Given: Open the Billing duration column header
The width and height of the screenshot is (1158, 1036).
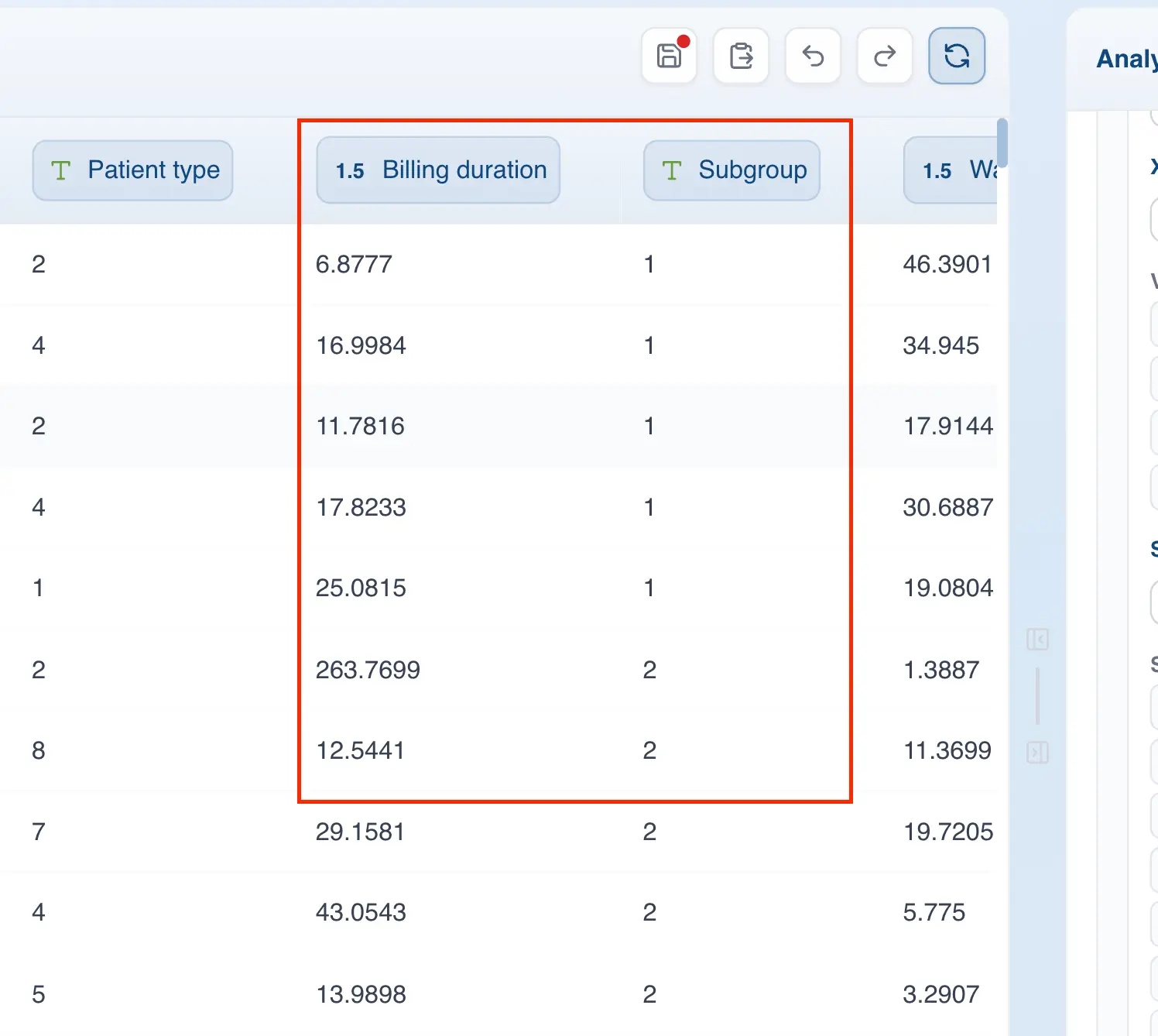Looking at the screenshot, I should (x=438, y=170).
